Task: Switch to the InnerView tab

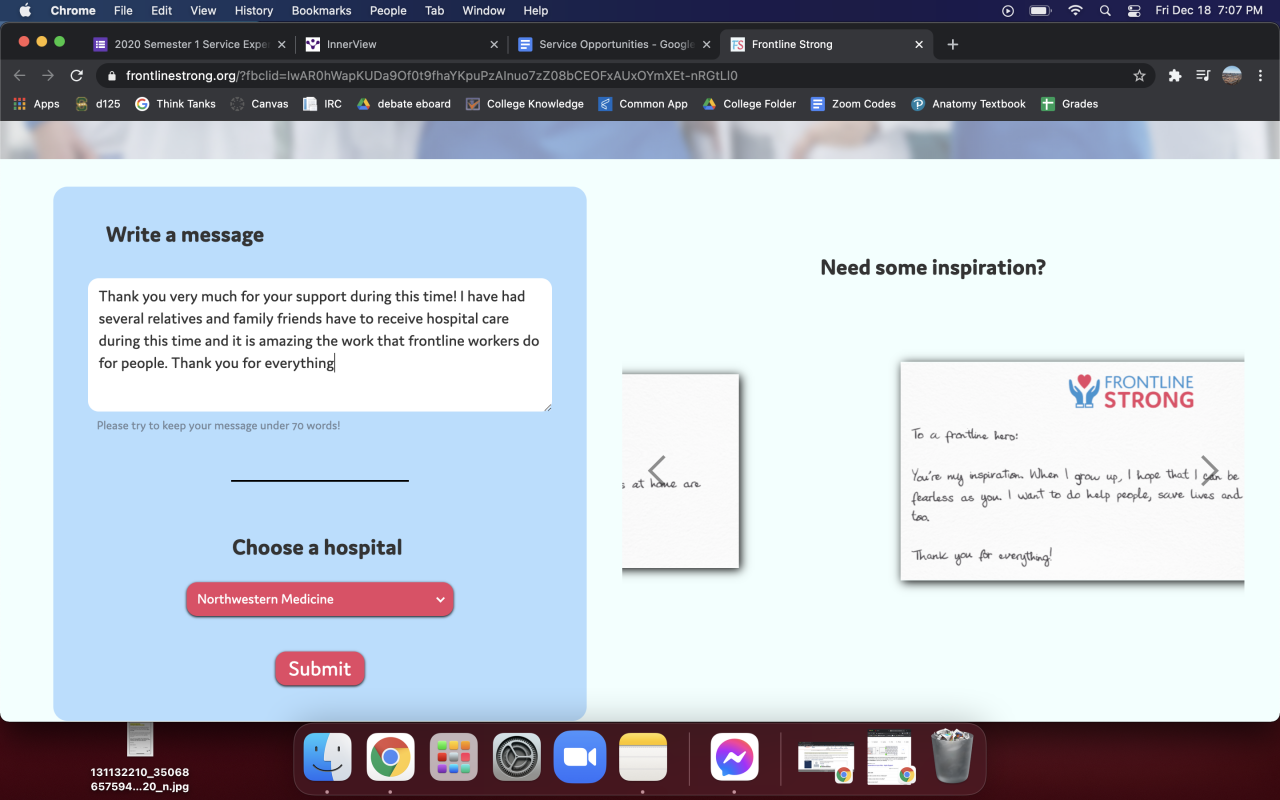Action: [400, 44]
